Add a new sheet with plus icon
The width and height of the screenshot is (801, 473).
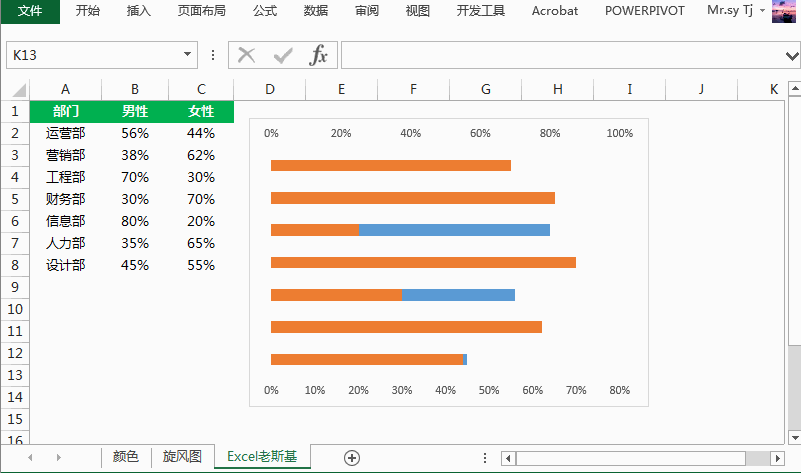point(352,458)
